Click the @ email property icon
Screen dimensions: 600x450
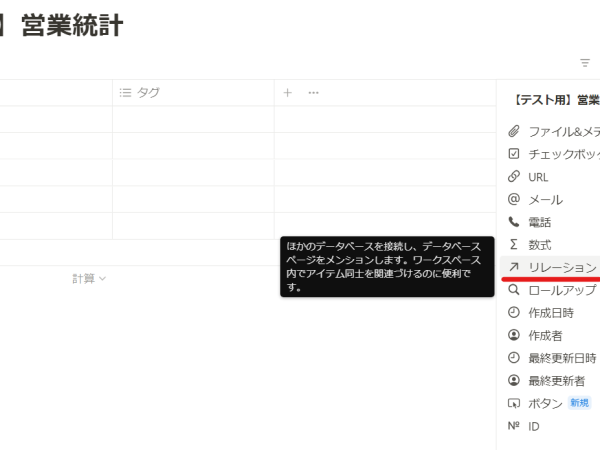pyautogui.click(x=514, y=199)
